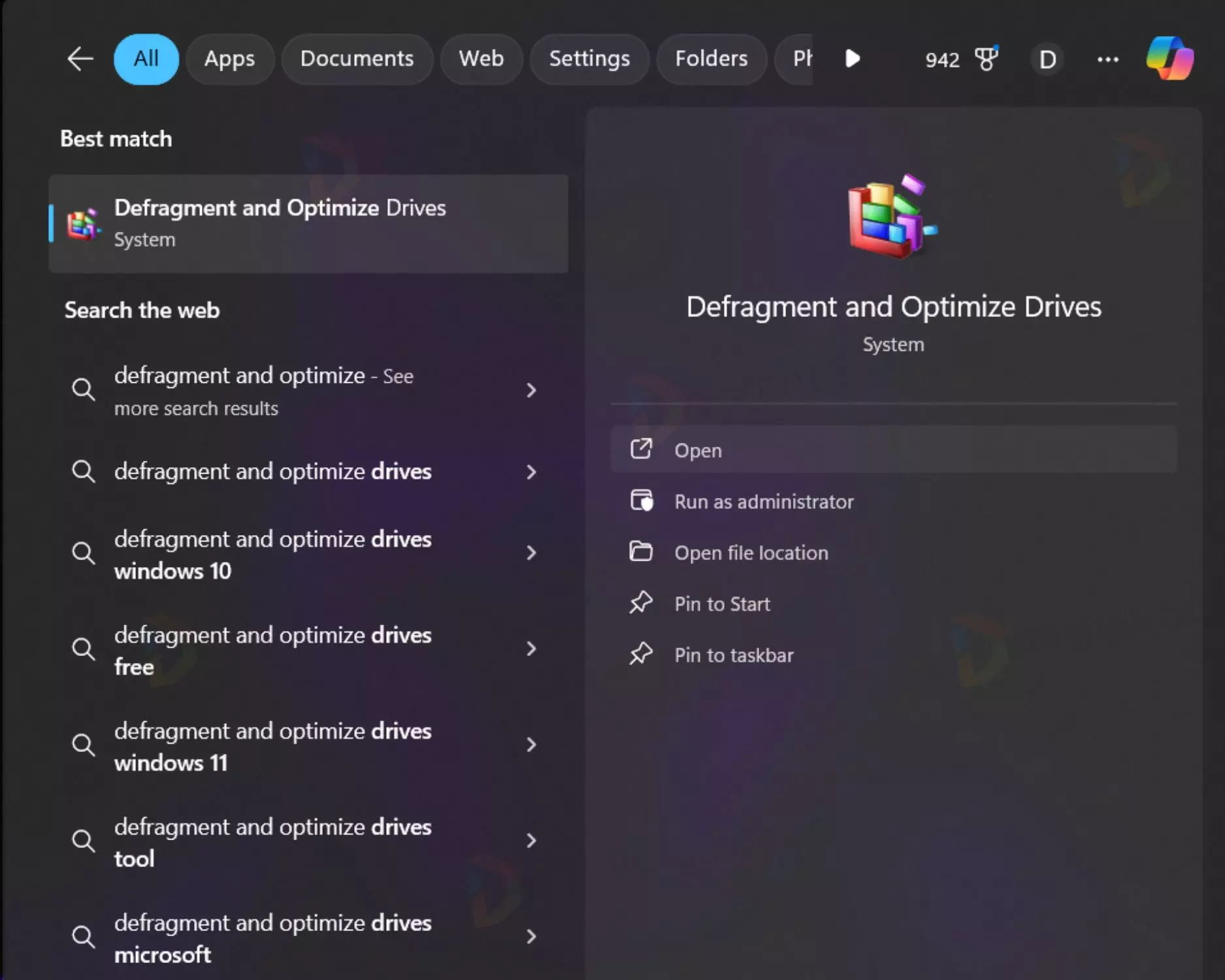Click the Open external-link icon

coord(641,449)
